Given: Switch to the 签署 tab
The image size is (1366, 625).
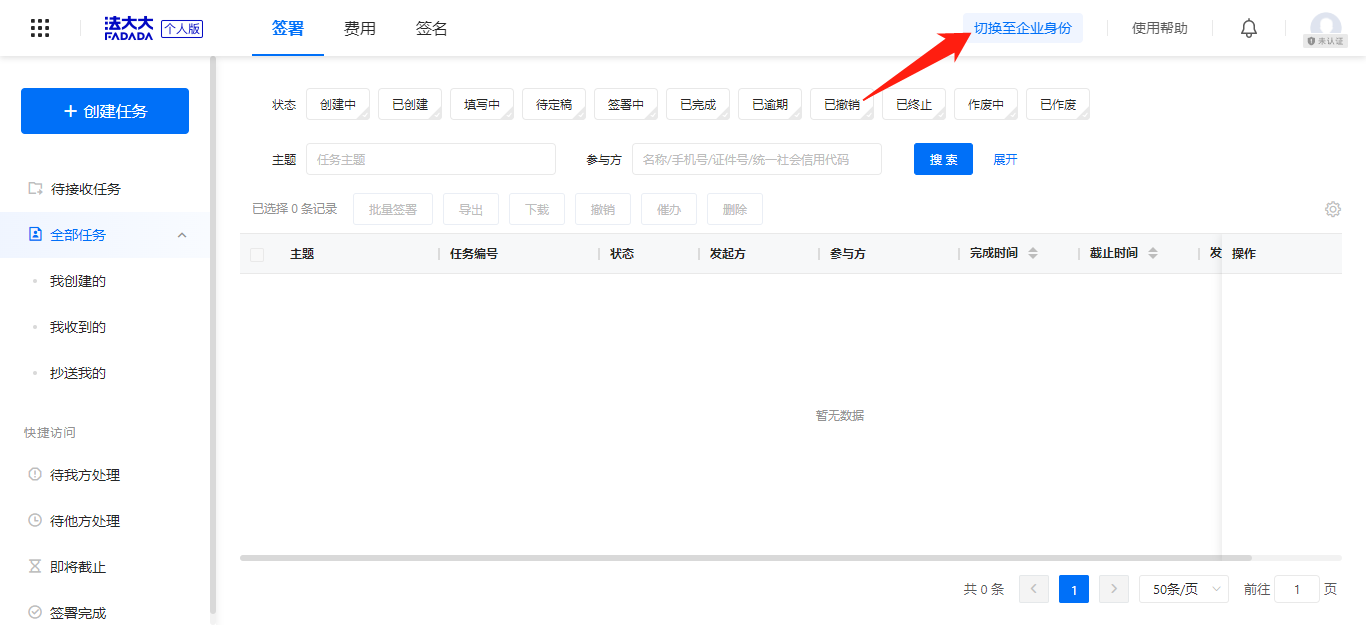Looking at the screenshot, I should (288, 28).
